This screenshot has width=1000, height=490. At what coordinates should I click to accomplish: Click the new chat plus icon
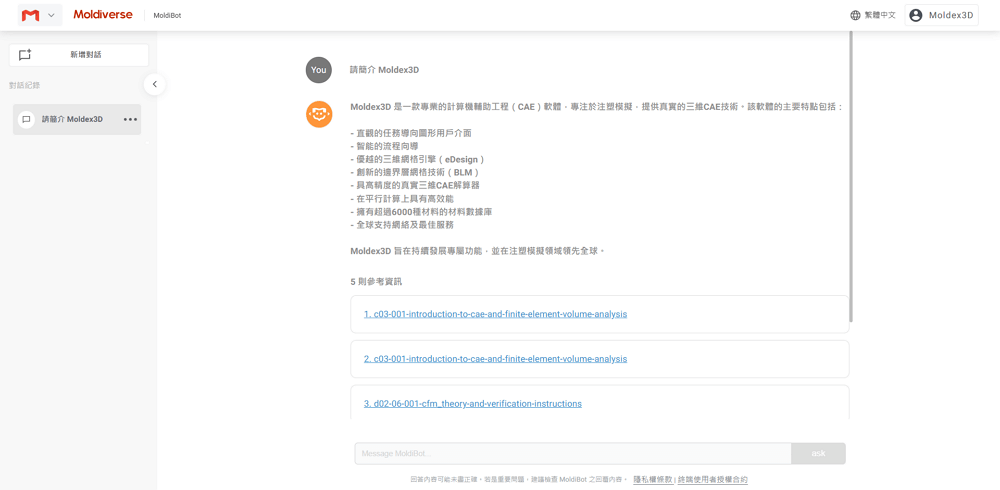[x=25, y=55]
